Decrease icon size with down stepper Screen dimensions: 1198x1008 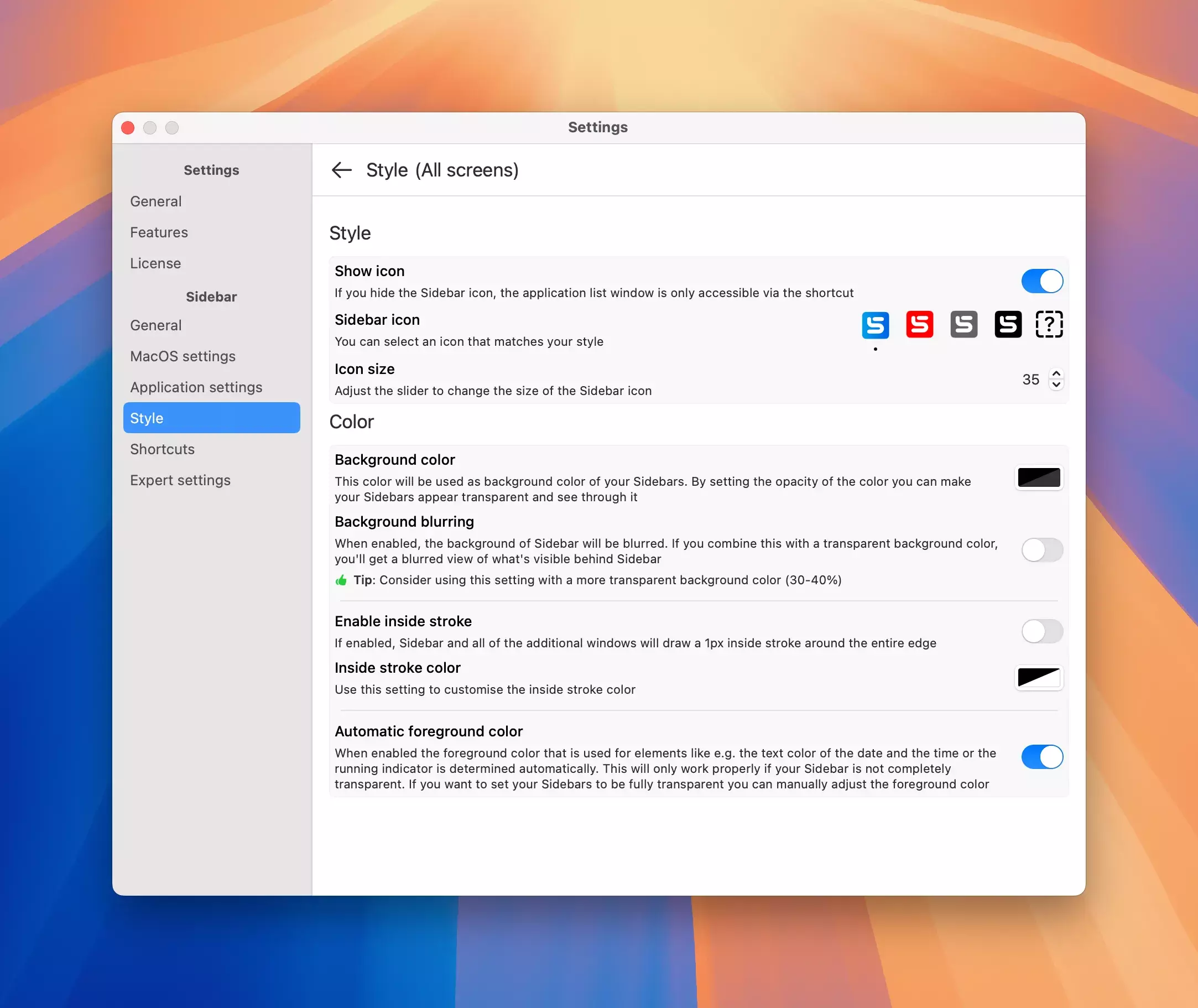coord(1056,385)
